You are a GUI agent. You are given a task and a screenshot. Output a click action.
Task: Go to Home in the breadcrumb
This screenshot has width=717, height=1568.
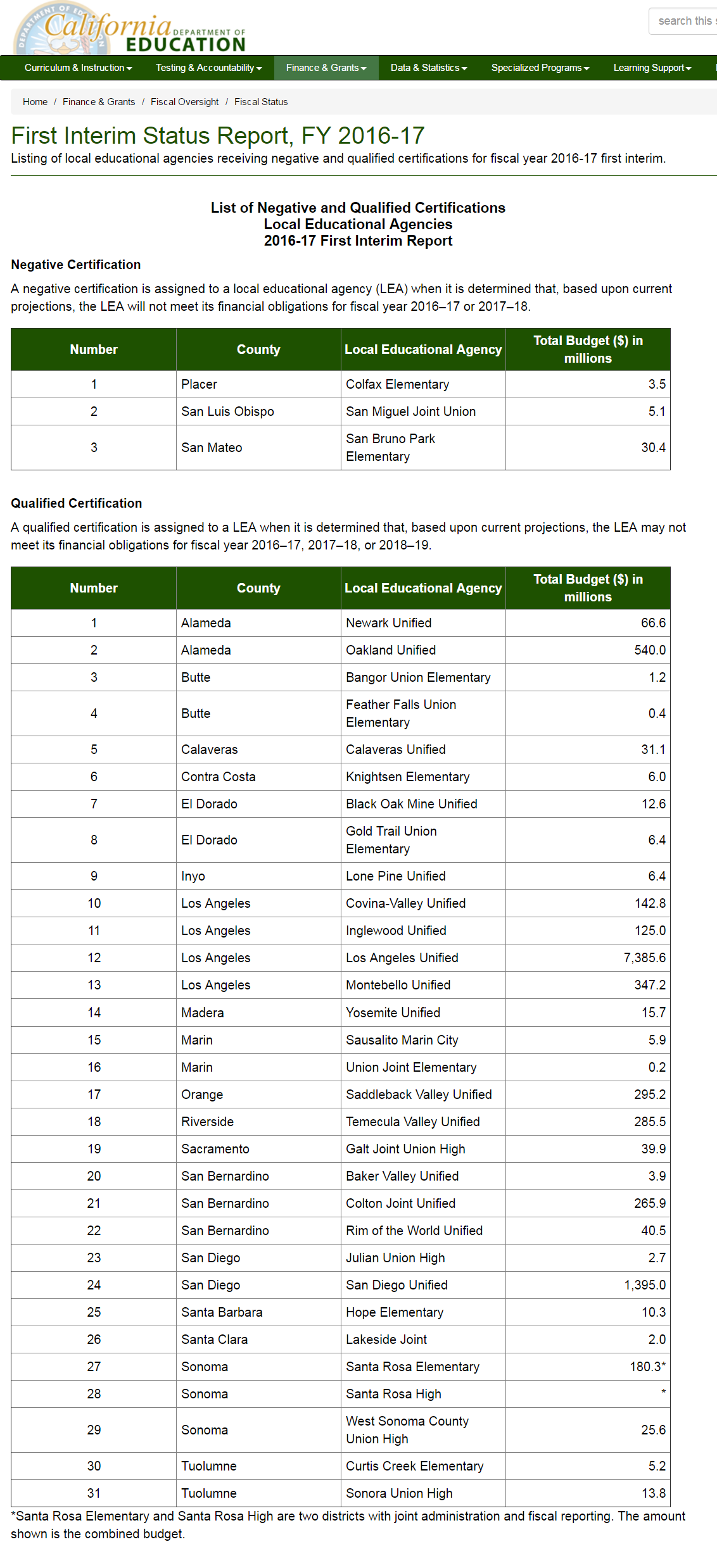[x=35, y=102]
